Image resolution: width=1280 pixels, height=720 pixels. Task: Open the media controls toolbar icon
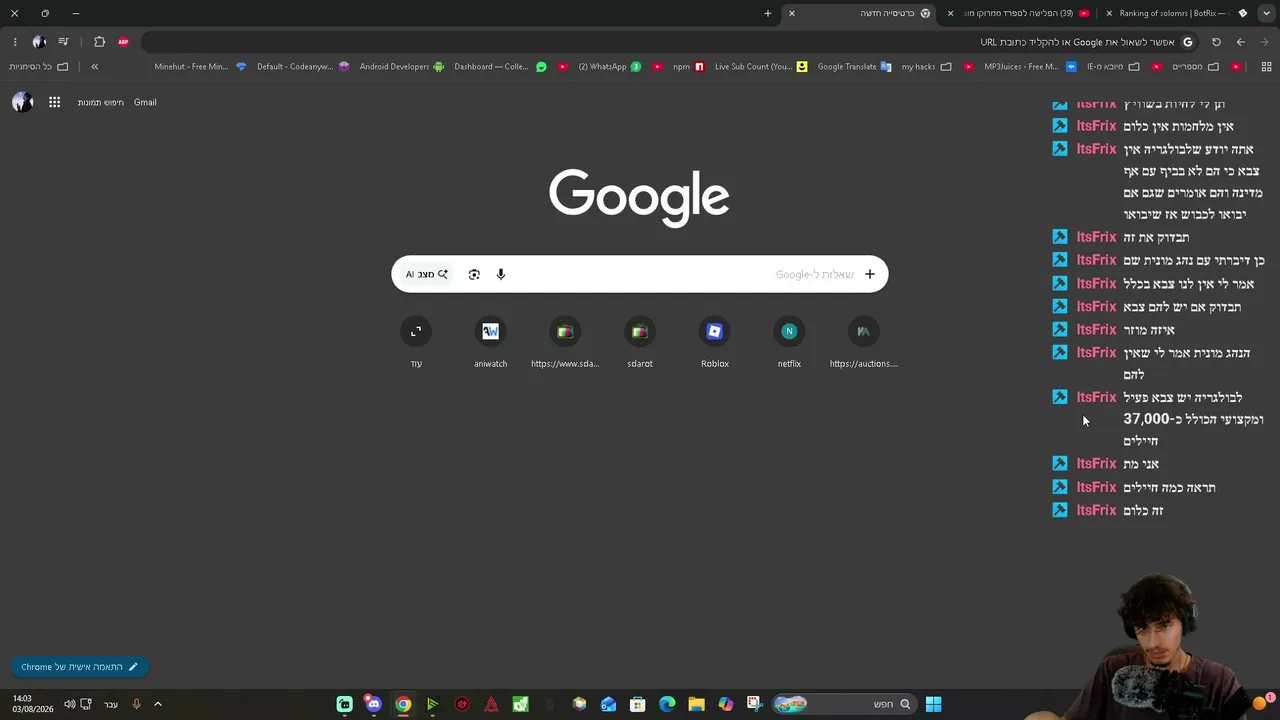point(63,42)
